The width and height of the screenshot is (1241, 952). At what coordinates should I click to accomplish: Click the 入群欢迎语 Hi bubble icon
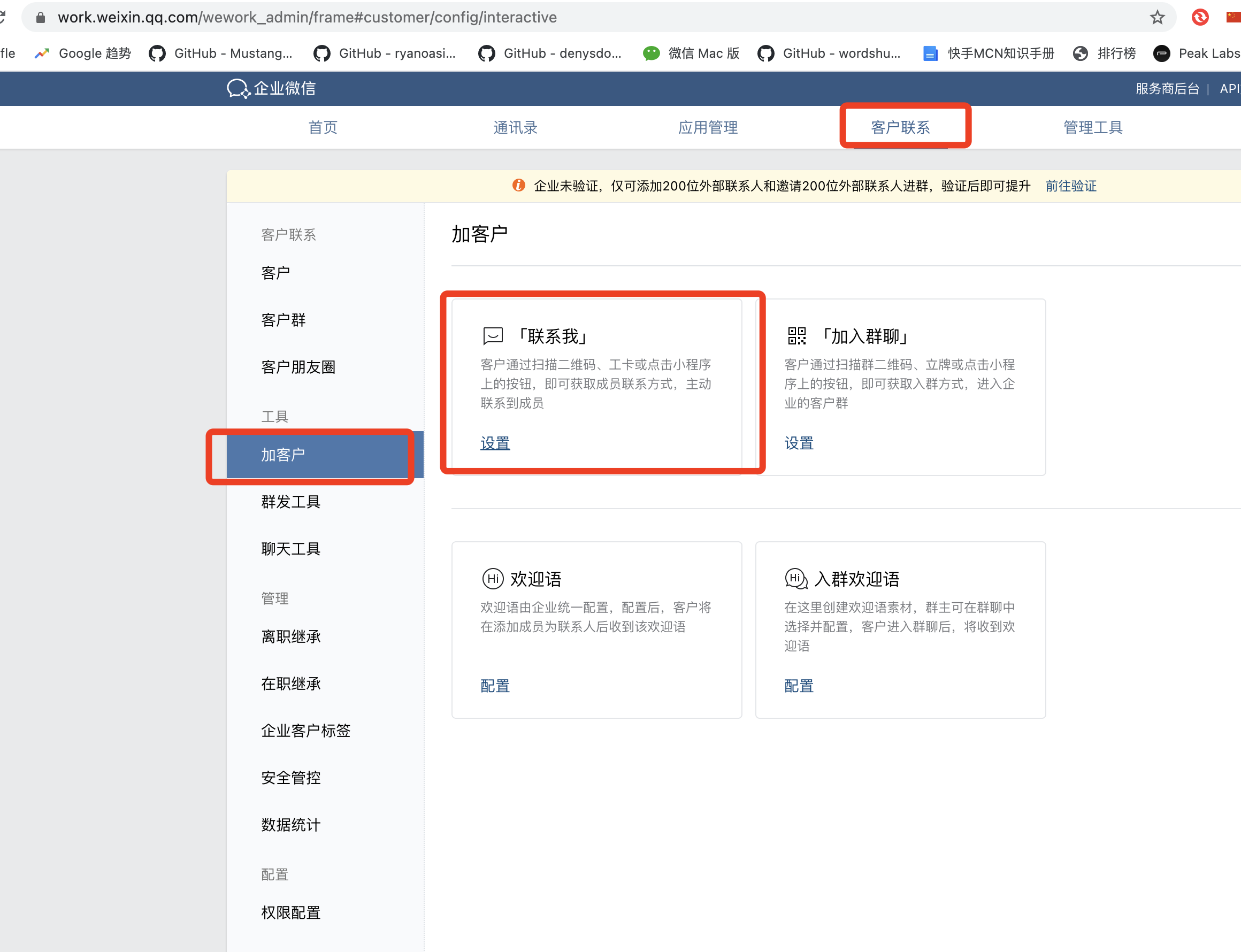795,579
